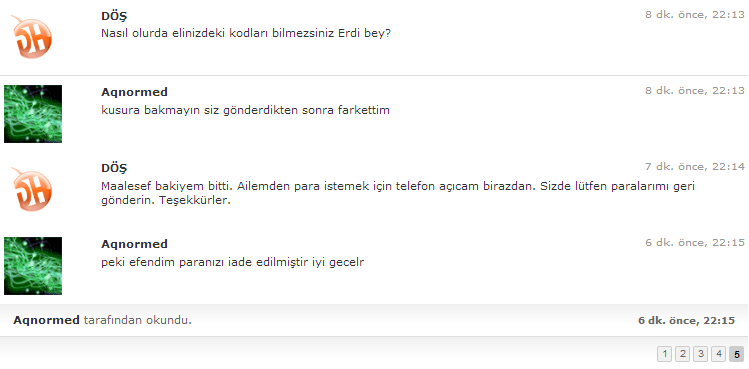Jump to page 3 of messages
Viewport: 749px width, 369px height.
click(700, 354)
